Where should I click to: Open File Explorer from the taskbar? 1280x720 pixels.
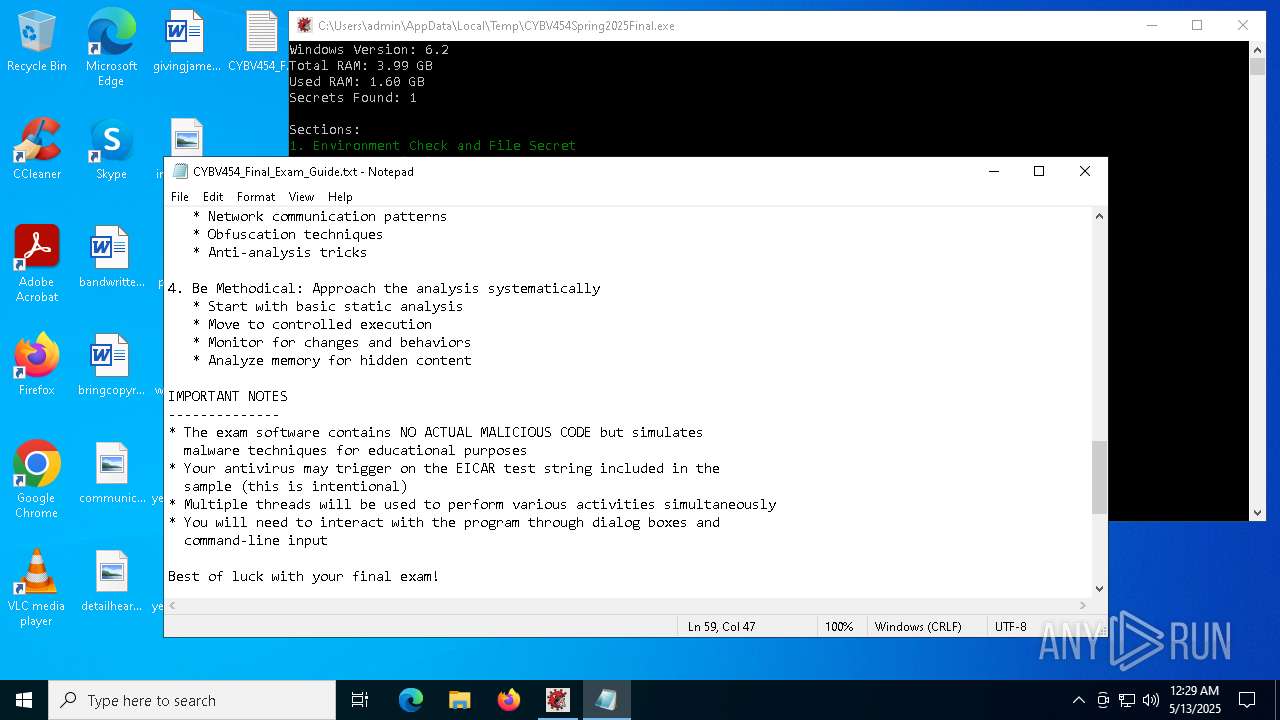[x=459, y=700]
